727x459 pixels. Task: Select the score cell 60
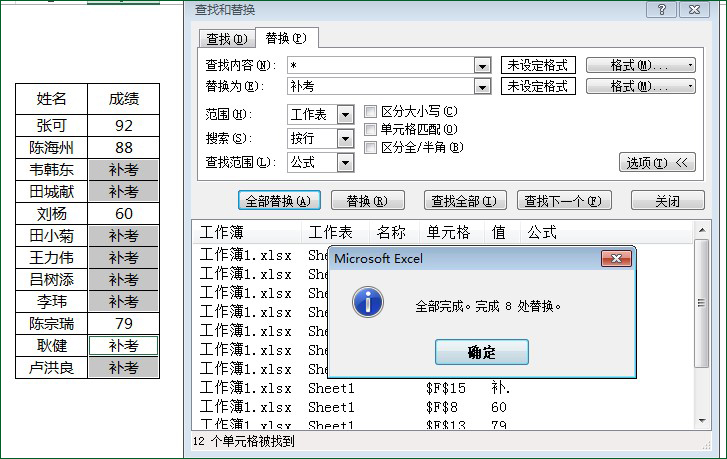pos(124,214)
